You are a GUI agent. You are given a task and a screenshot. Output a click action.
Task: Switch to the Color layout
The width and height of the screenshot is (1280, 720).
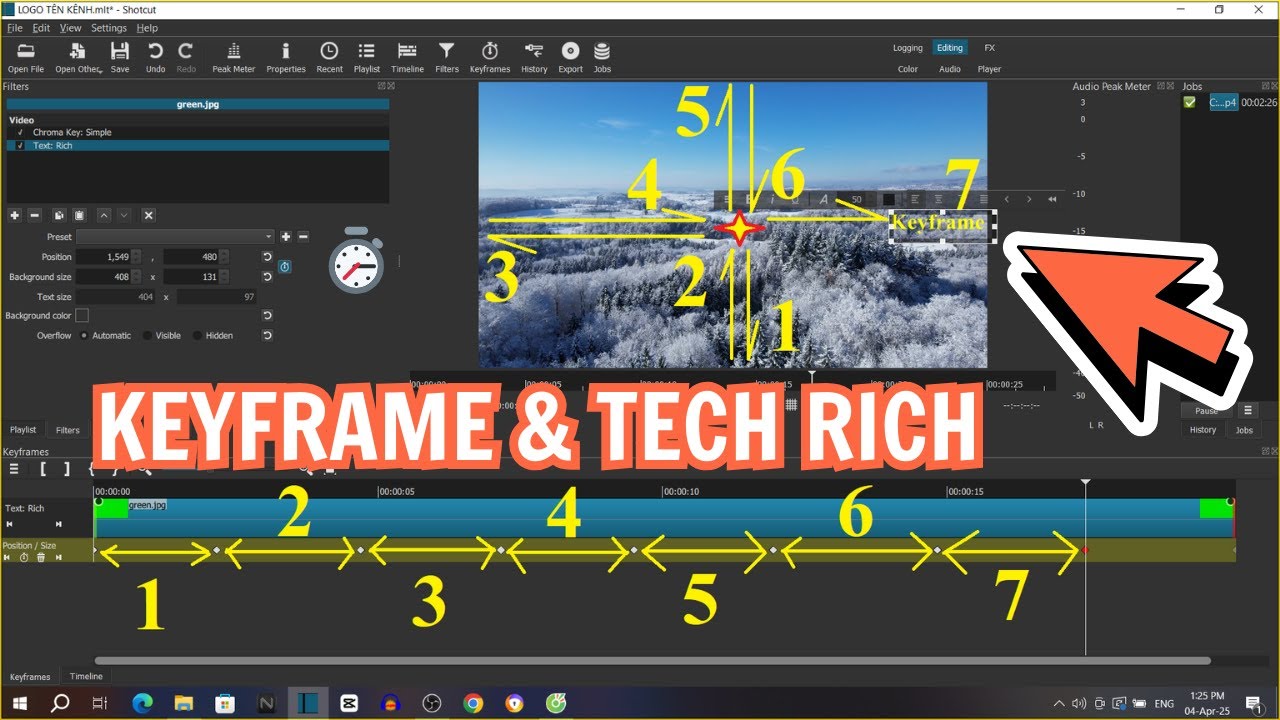click(908, 69)
